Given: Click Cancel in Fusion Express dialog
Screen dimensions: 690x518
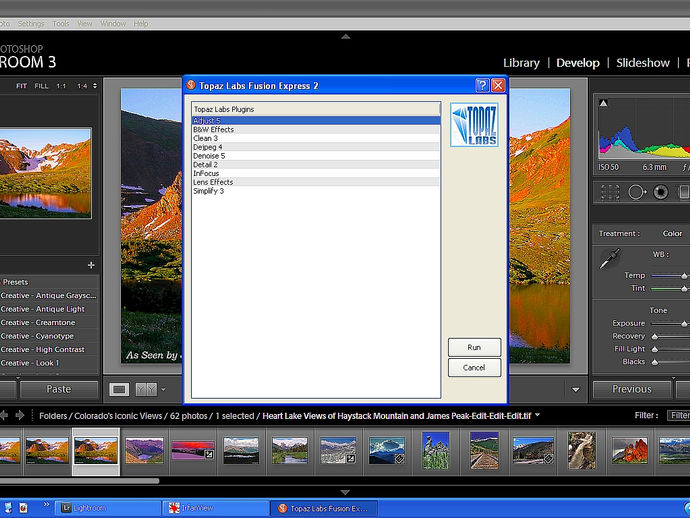Looking at the screenshot, I should click(474, 367).
